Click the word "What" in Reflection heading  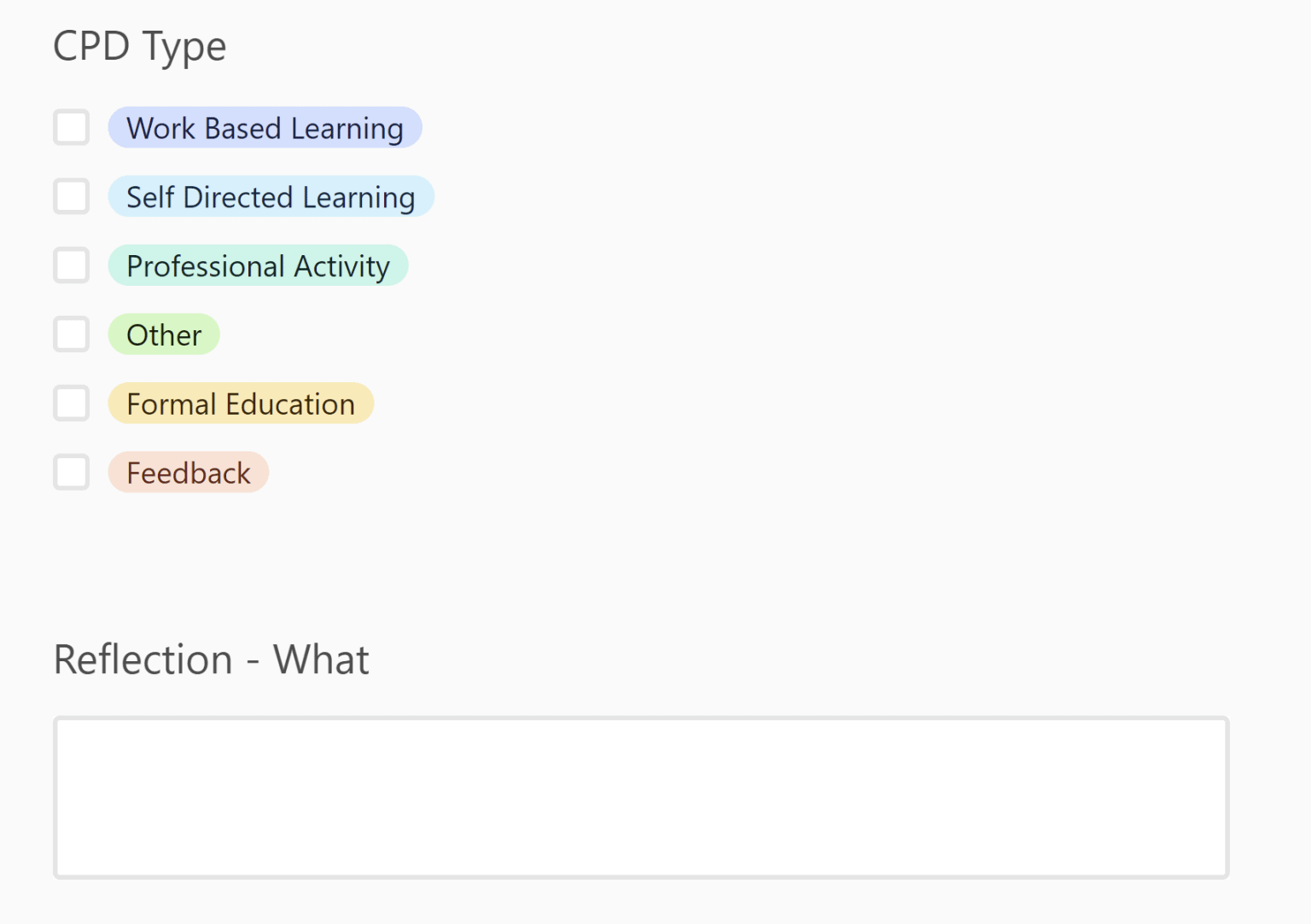point(321,660)
